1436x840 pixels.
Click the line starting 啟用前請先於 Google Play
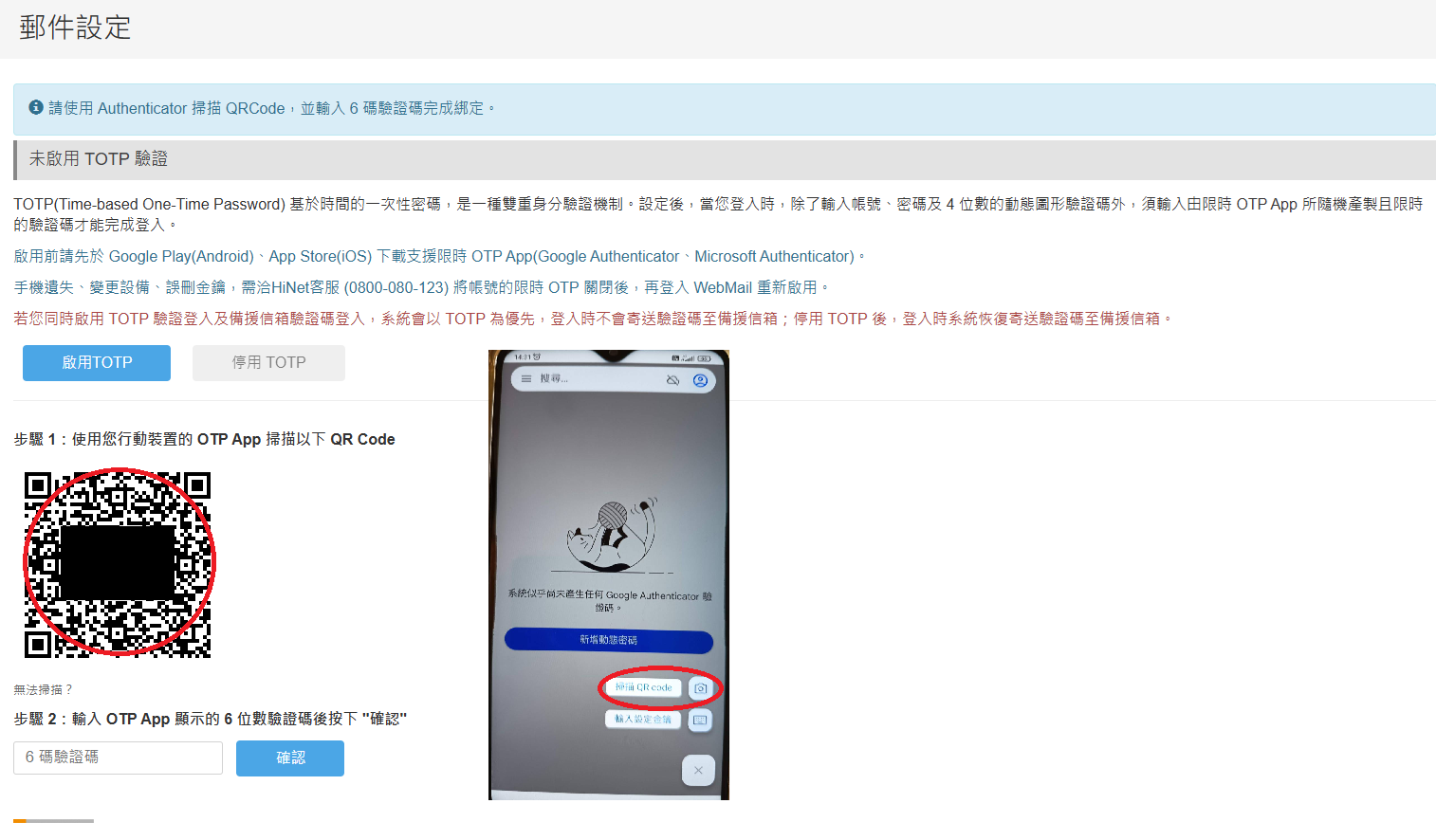pyautogui.click(x=440, y=257)
